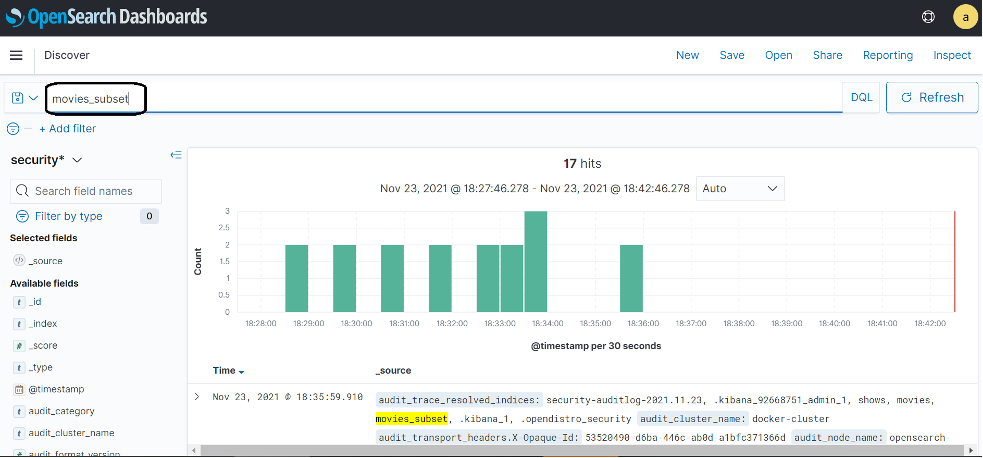Screen dimensions: 983x458
Task: Click the filter options circle icon
Action: point(13,128)
